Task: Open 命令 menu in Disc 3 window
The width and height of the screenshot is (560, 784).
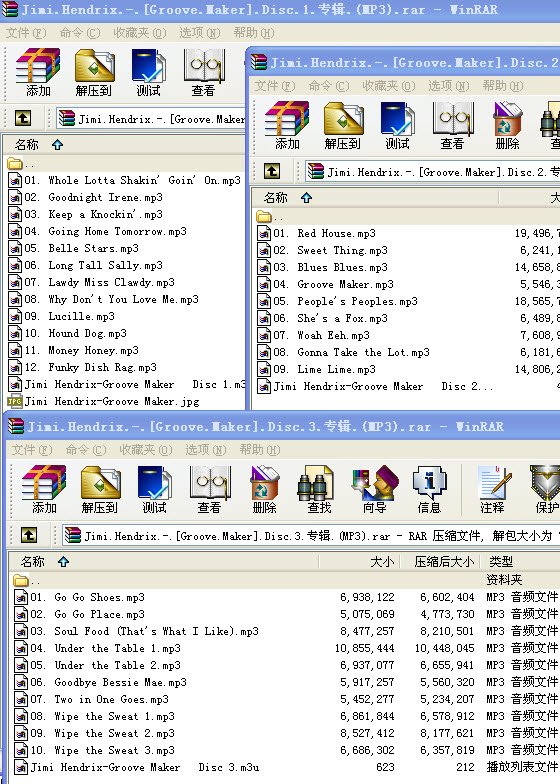Action: click(x=86, y=450)
